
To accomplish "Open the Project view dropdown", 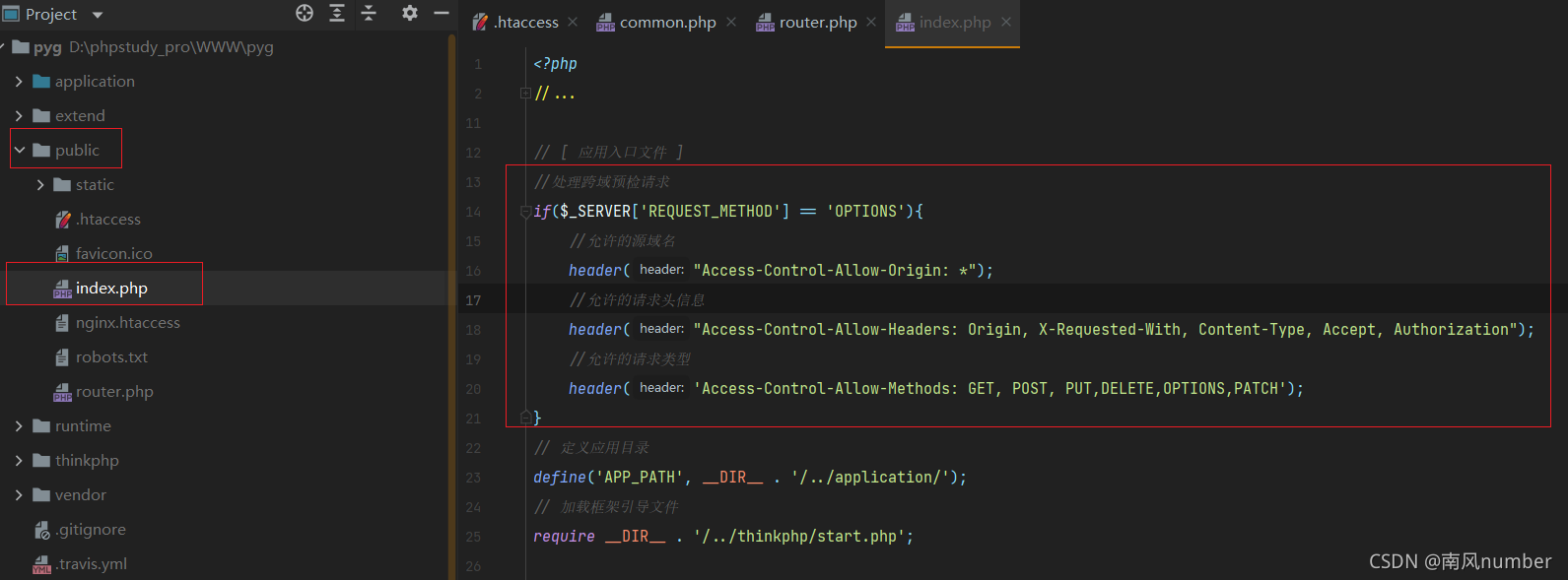I will tap(98, 15).
